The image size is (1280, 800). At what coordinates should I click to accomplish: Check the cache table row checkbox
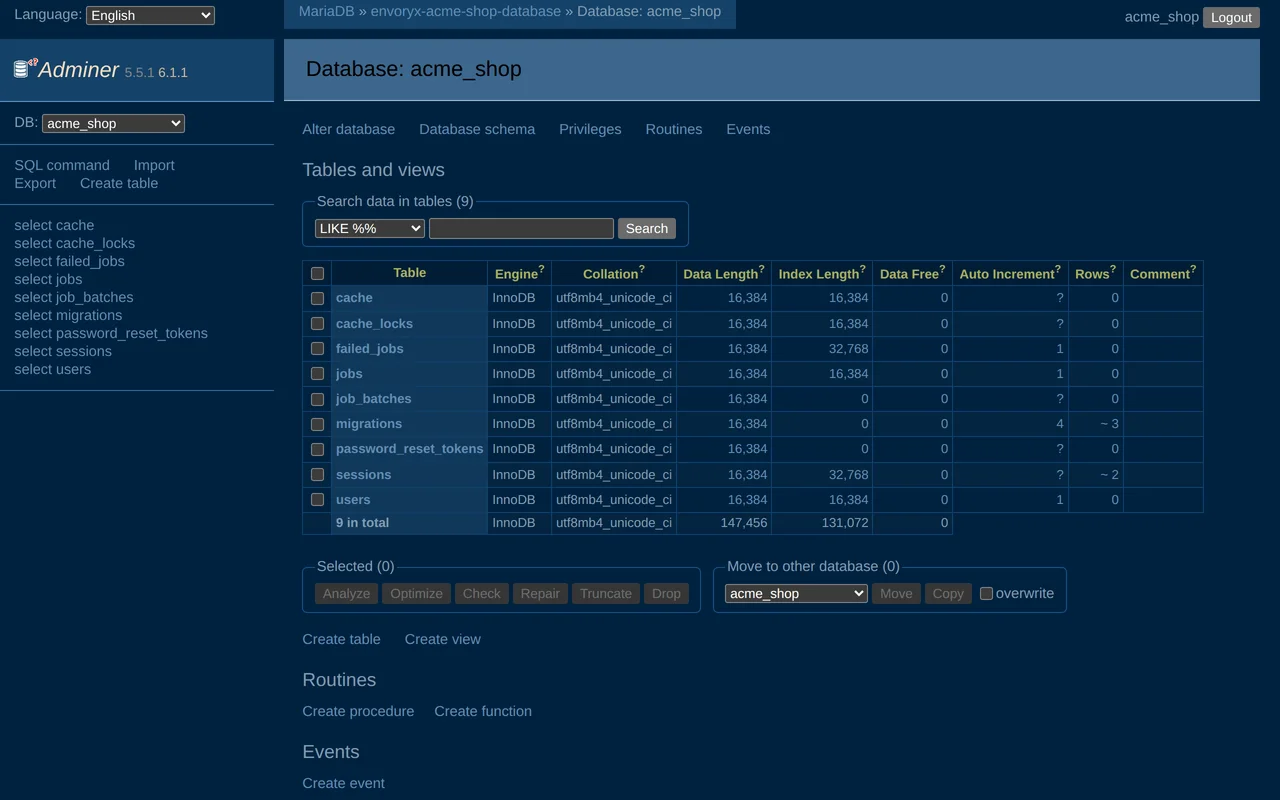pyautogui.click(x=317, y=298)
